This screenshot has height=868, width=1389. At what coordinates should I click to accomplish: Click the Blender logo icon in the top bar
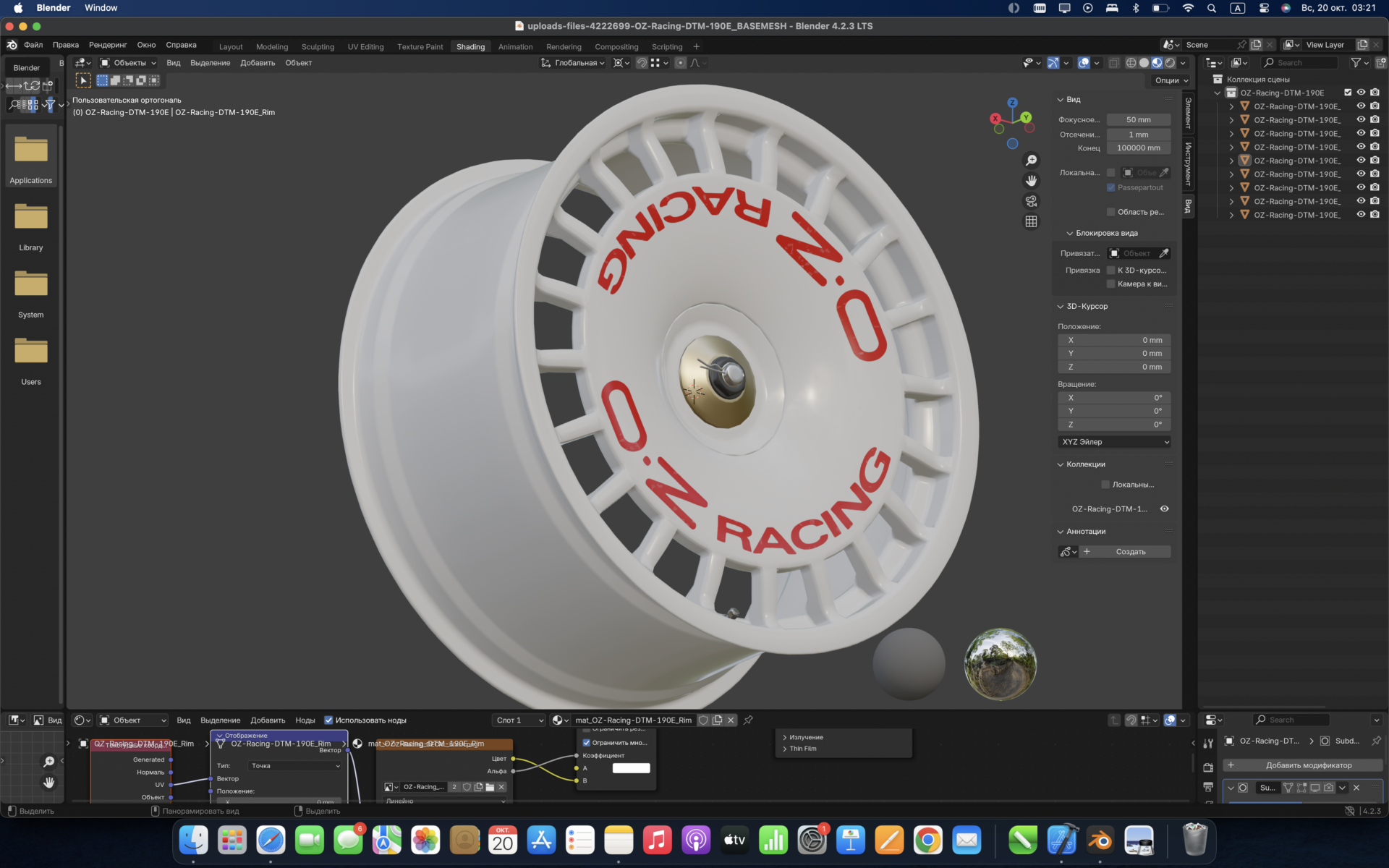12,45
